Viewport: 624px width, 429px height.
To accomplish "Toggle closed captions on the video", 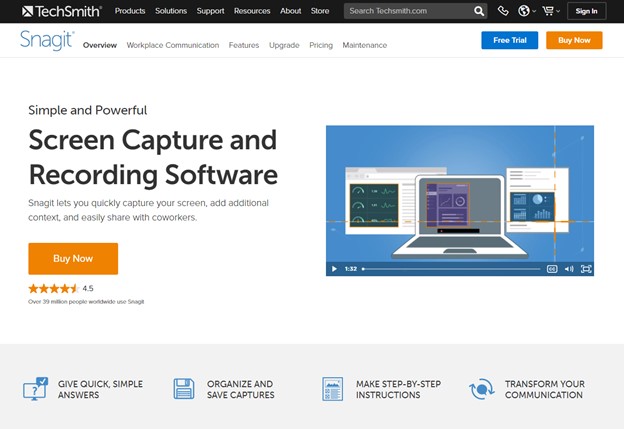I will click(x=552, y=269).
